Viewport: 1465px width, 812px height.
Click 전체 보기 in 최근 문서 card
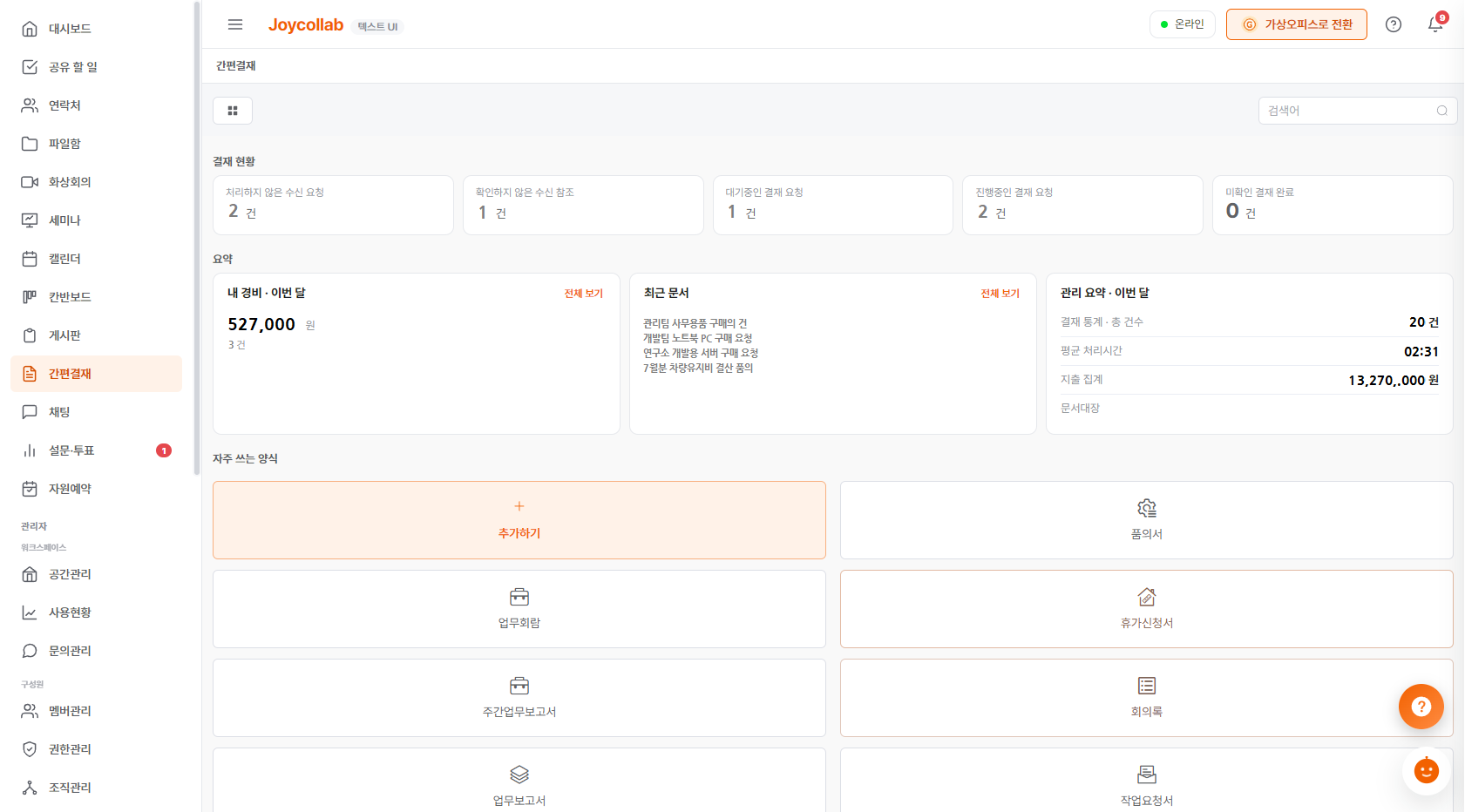click(x=1000, y=294)
